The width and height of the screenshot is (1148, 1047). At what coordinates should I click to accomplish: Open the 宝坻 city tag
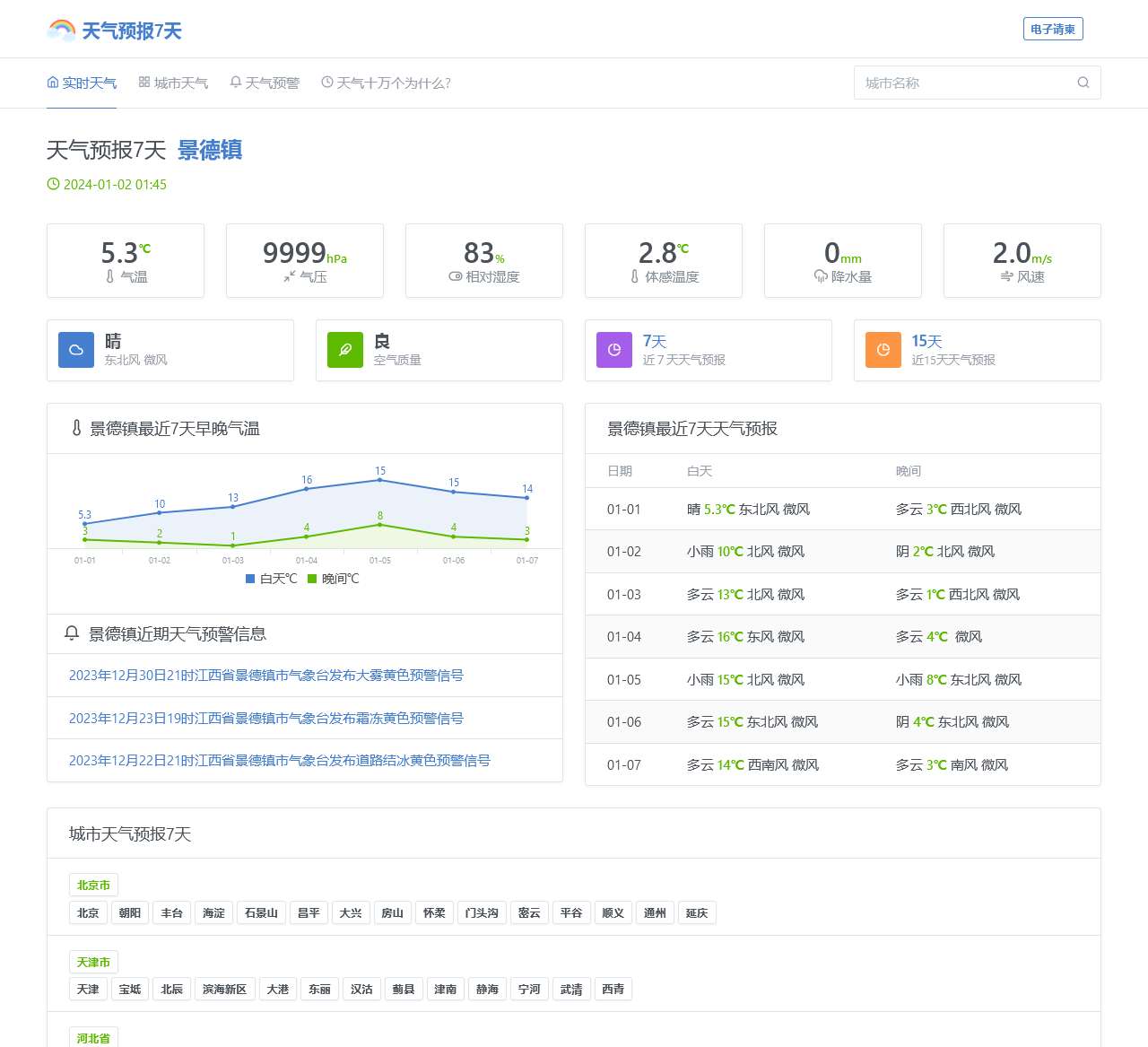coord(130,989)
